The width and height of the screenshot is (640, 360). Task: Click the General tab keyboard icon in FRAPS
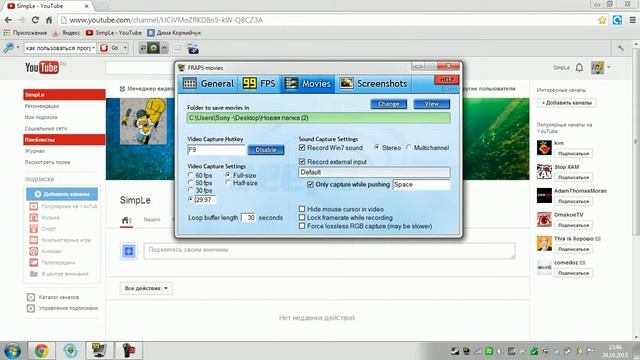coord(189,84)
